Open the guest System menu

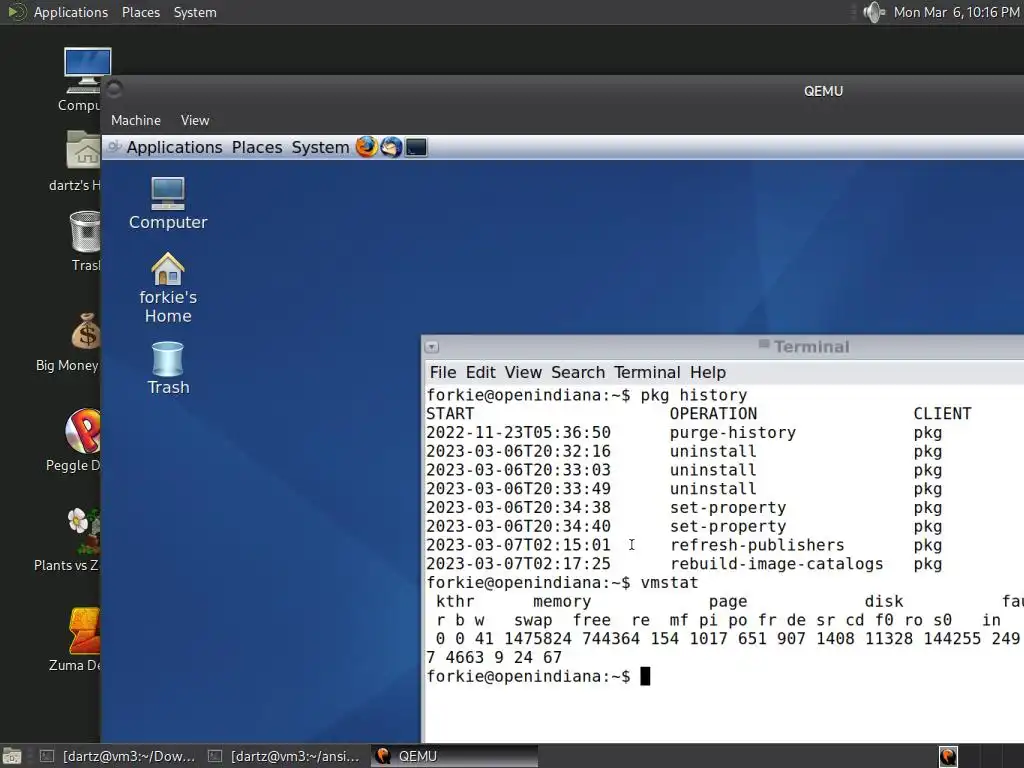click(320, 148)
